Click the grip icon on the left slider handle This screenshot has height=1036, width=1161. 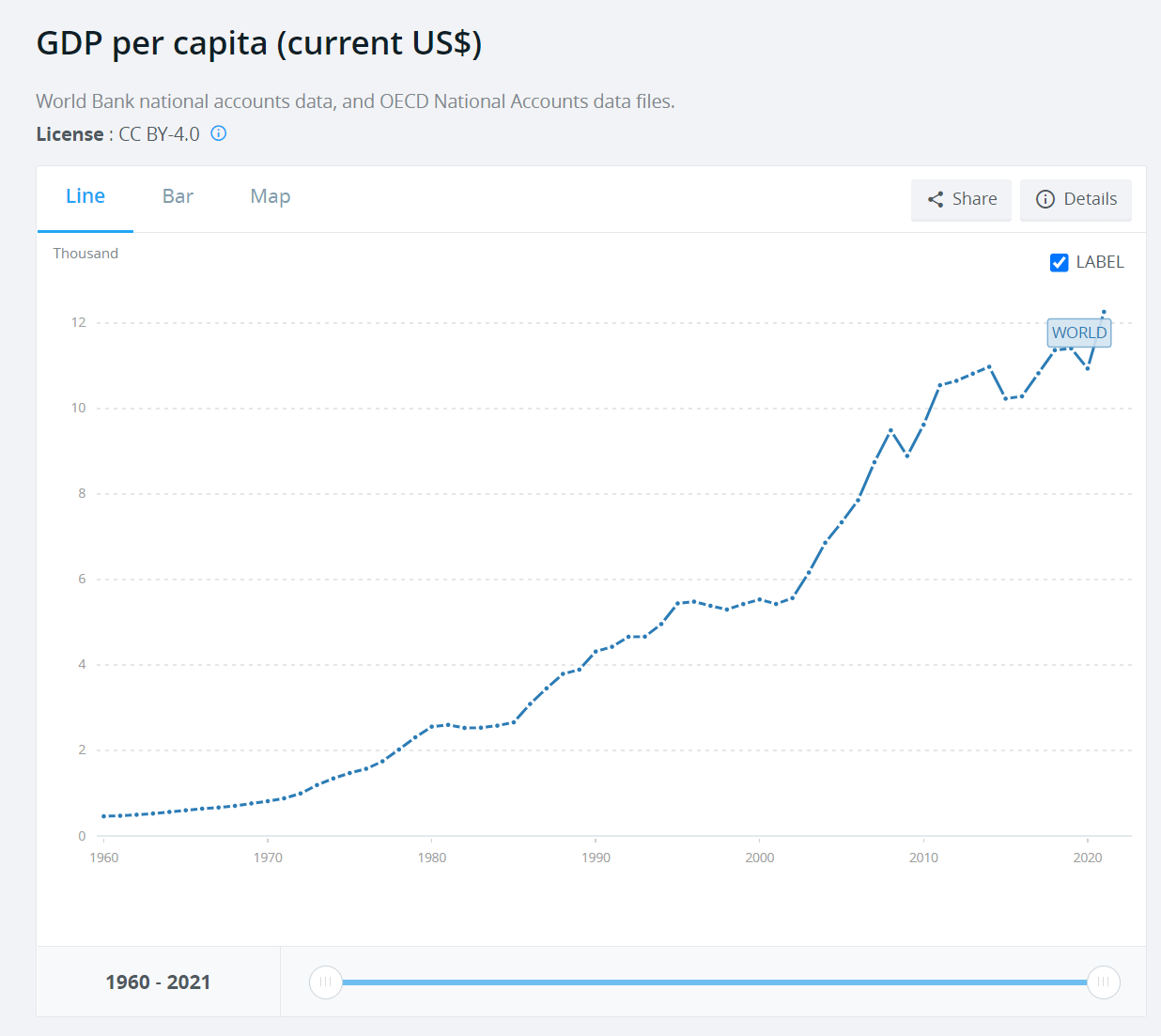[x=325, y=982]
